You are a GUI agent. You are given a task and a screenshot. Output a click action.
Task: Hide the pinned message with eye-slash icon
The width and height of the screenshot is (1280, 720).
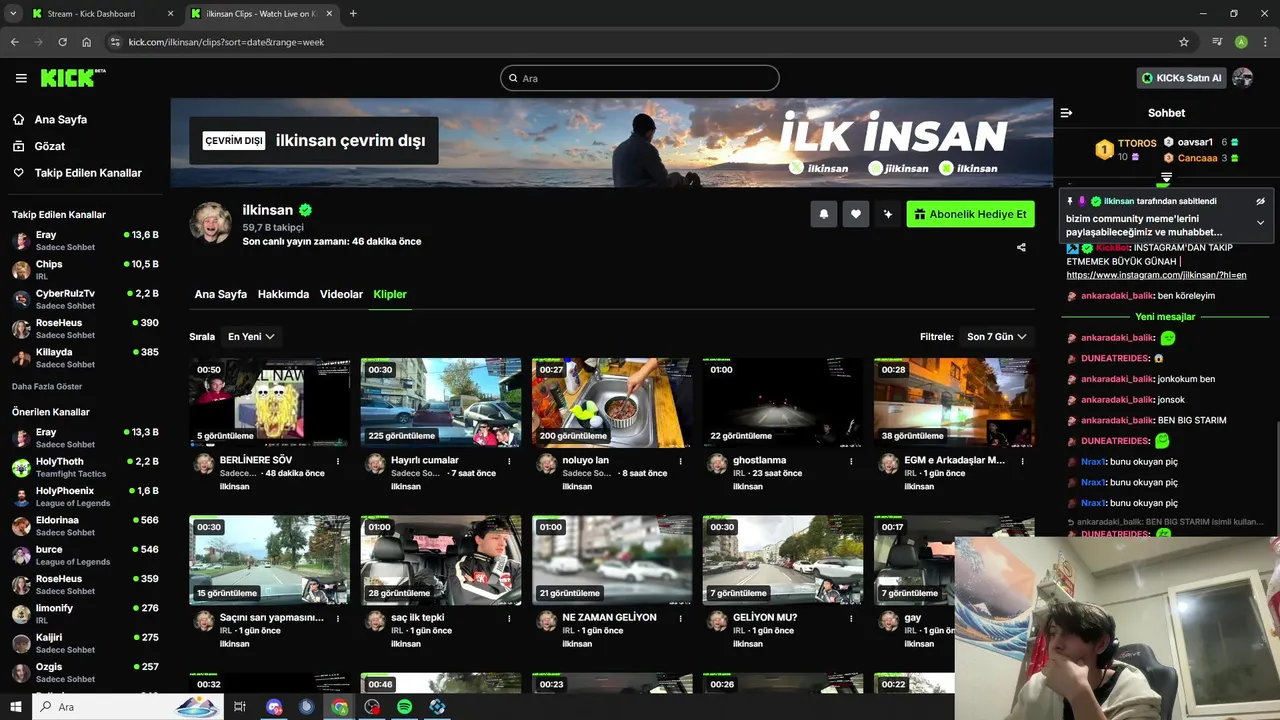tap(1260, 201)
